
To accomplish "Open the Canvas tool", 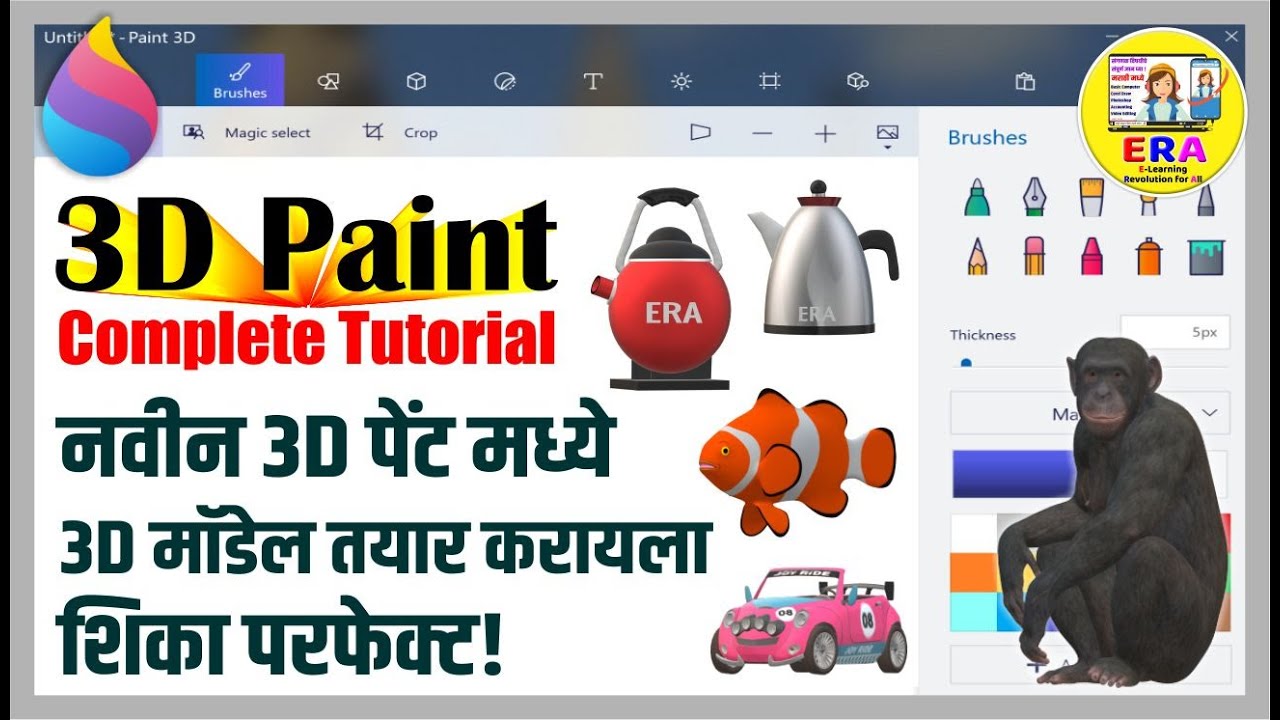I will pyautogui.click(x=769, y=82).
